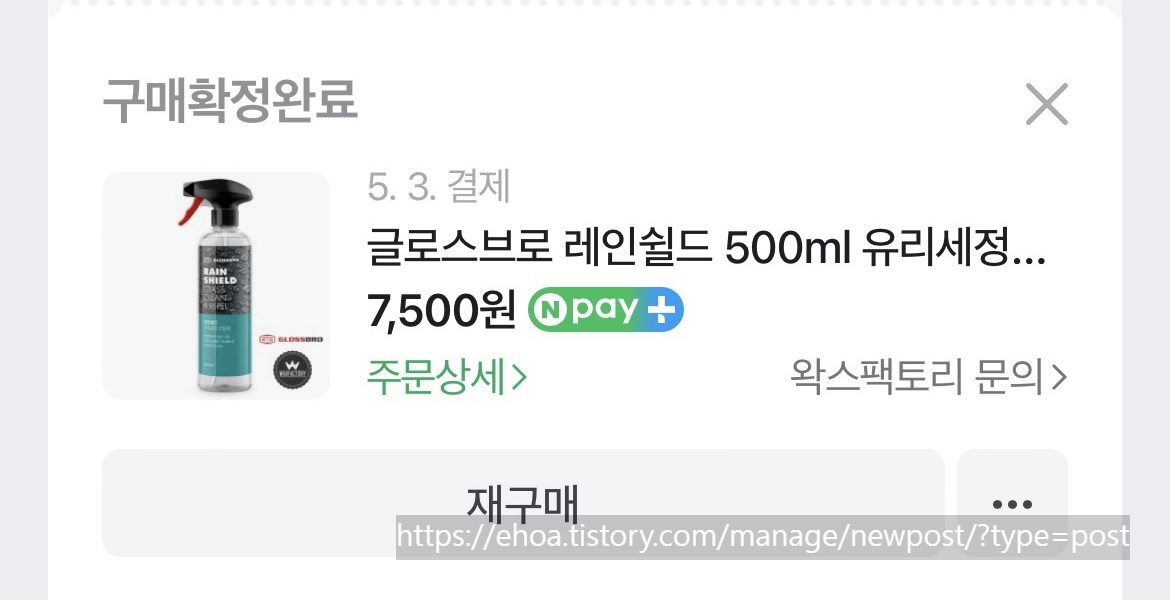Close the purchase confirmation card
Viewport: 1170px width, 600px height.
coord(1046,104)
